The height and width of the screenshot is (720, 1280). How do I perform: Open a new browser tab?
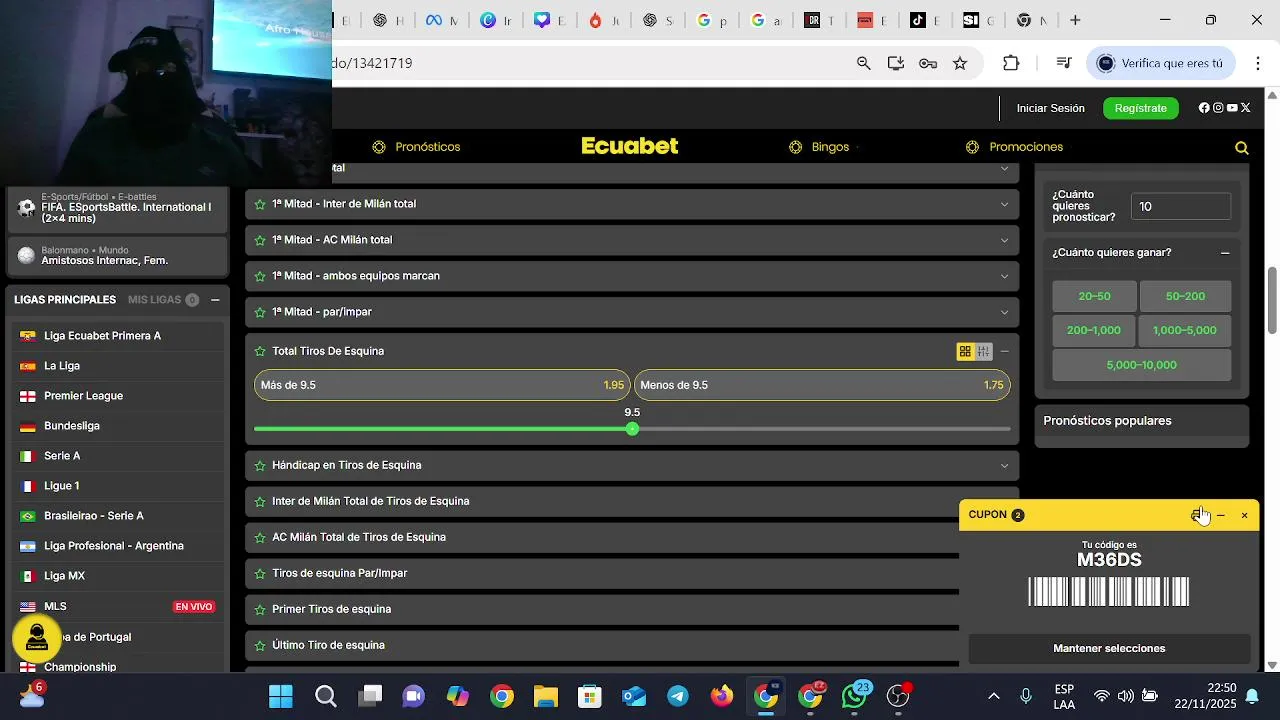click(1075, 20)
